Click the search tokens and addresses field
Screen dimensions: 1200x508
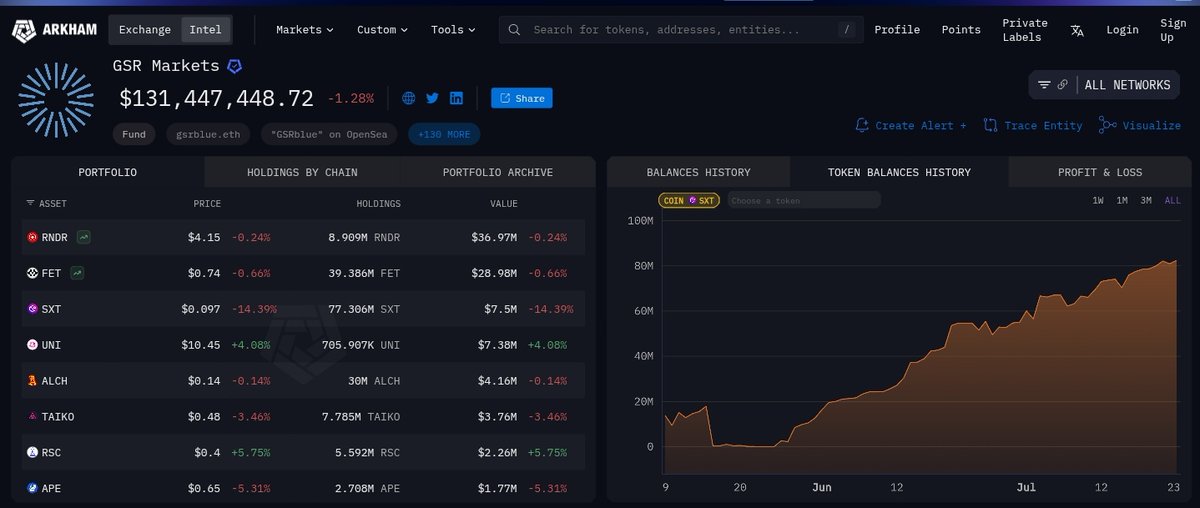[x=680, y=30]
